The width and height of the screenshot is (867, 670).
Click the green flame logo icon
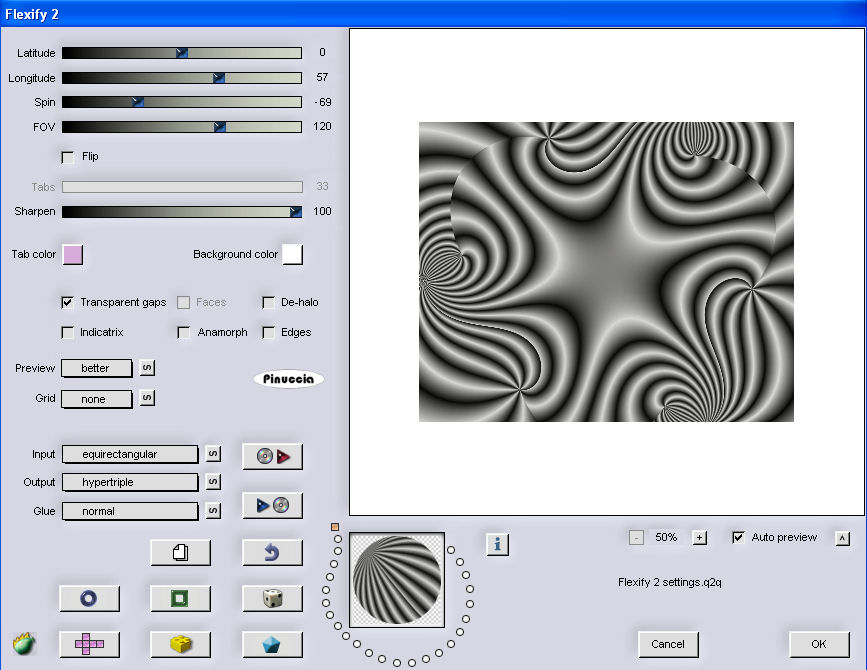(x=24, y=643)
